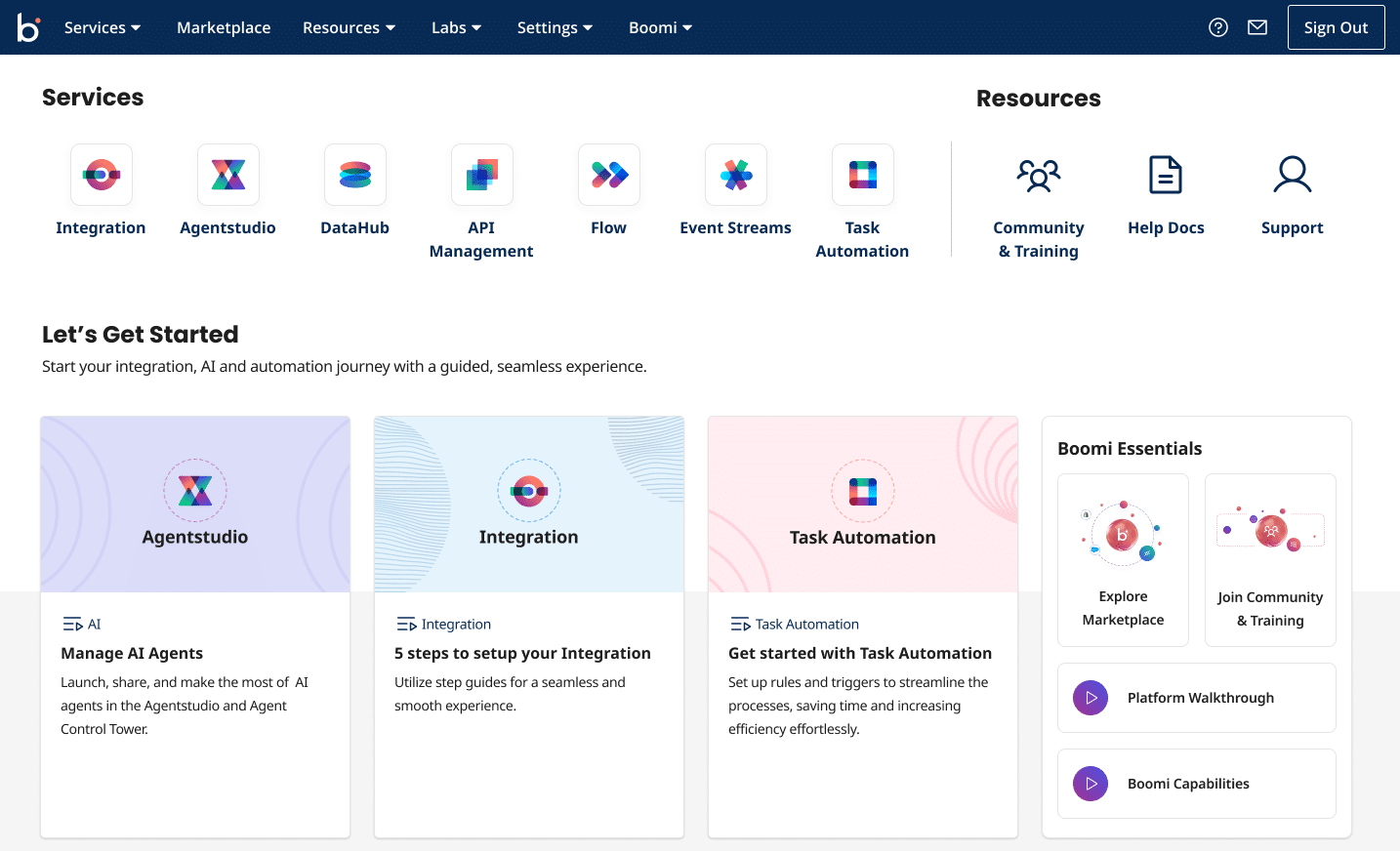Image resolution: width=1400 pixels, height=851 pixels.
Task: Open Marketplace from the top navigation
Action: (x=224, y=27)
